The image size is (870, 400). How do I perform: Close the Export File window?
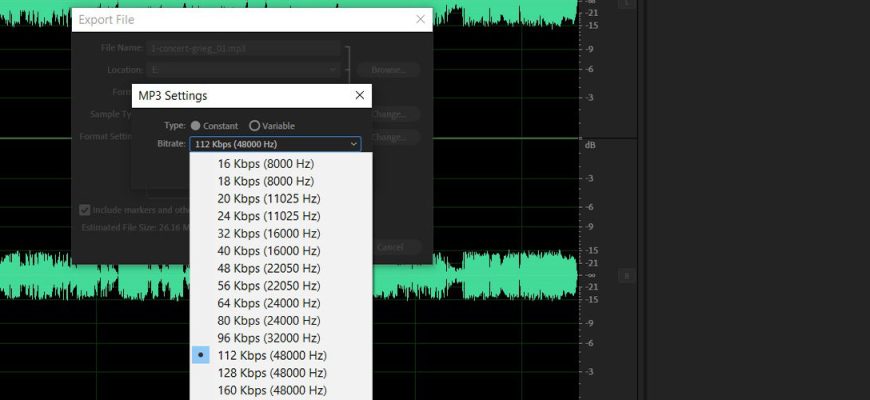coord(420,19)
